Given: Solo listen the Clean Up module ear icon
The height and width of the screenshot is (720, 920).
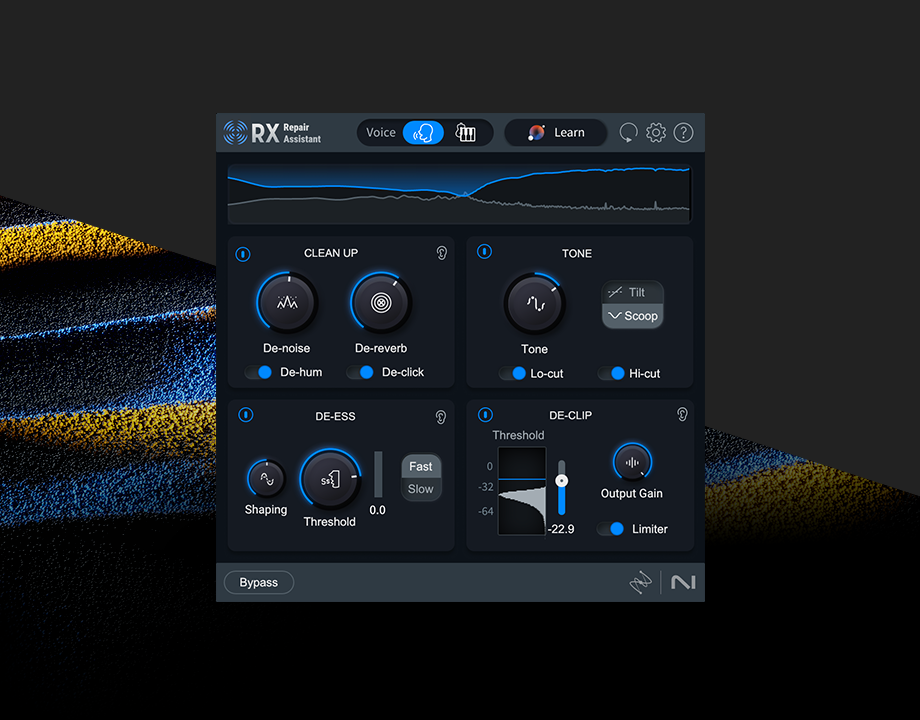Looking at the screenshot, I should click(x=441, y=253).
